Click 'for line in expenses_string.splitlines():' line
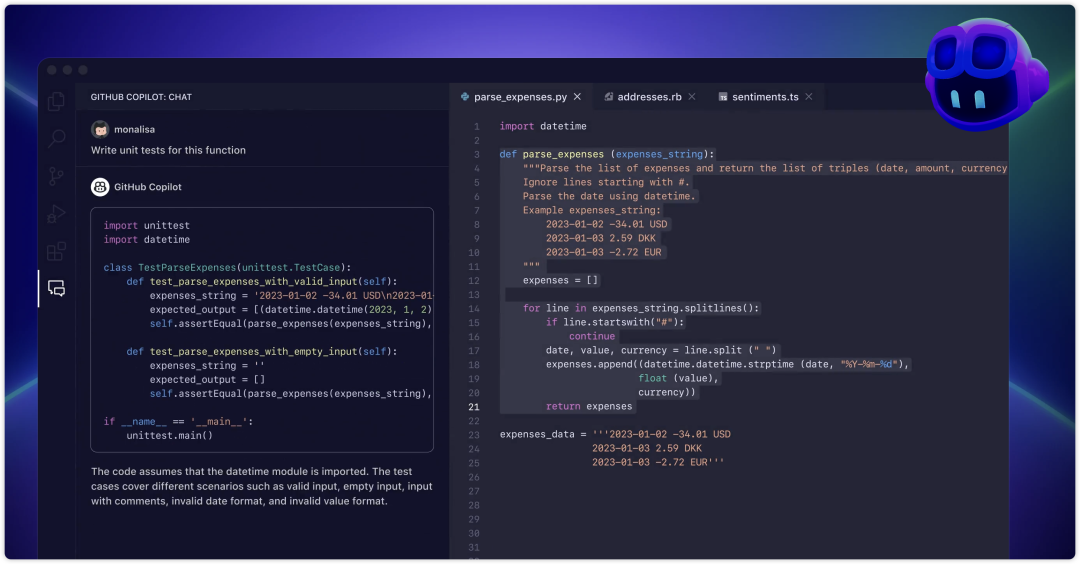 click(641, 309)
